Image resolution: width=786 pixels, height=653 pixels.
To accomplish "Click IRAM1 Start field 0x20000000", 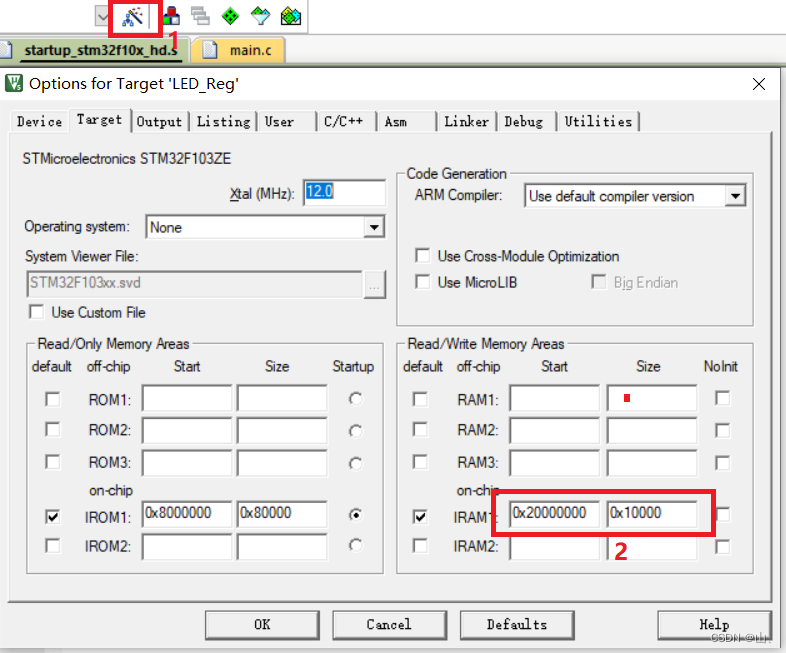I will (x=554, y=513).
